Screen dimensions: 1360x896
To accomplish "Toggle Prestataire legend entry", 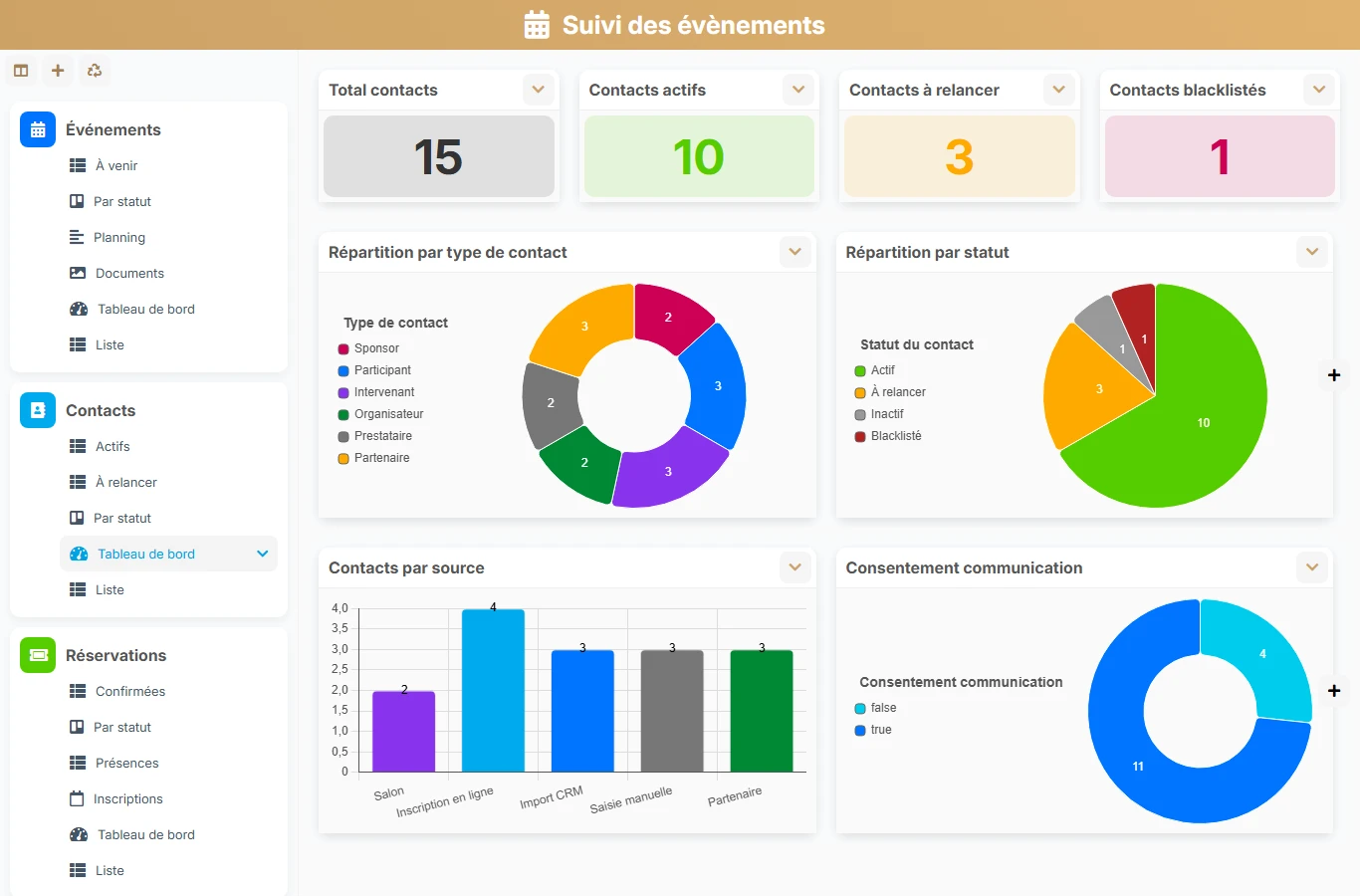I will click(x=374, y=436).
